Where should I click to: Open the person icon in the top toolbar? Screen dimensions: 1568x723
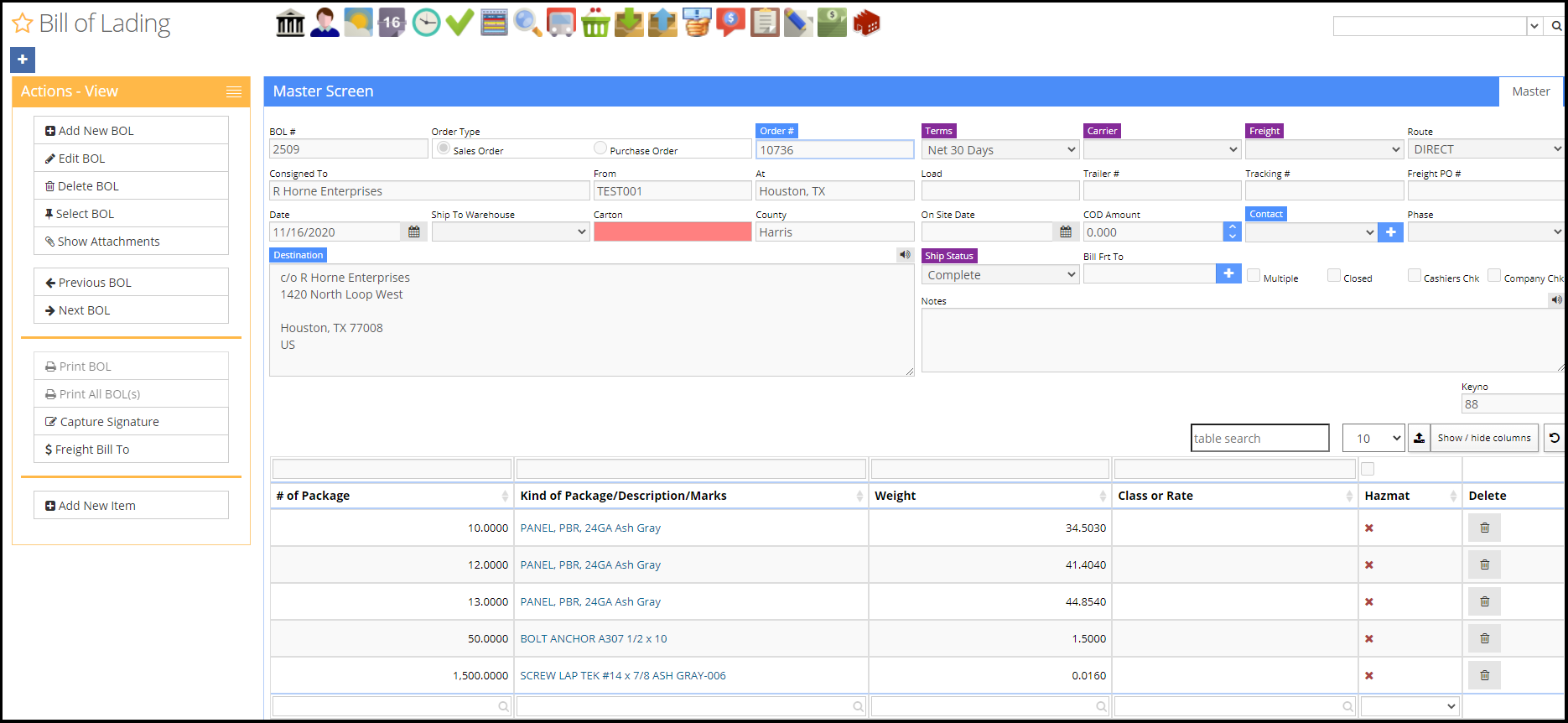coord(325,23)
